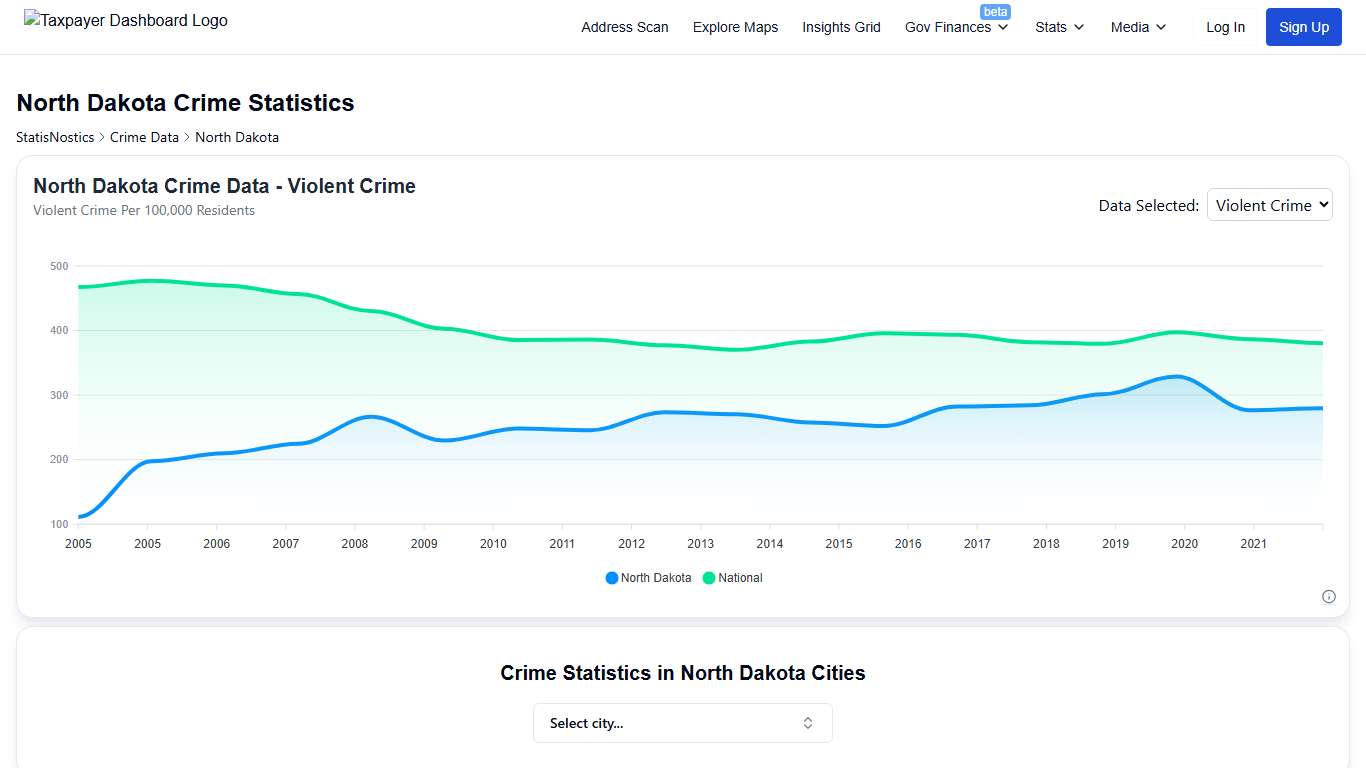
Task: Open Address Scan from the navigation bar
Action: point(624,27)
